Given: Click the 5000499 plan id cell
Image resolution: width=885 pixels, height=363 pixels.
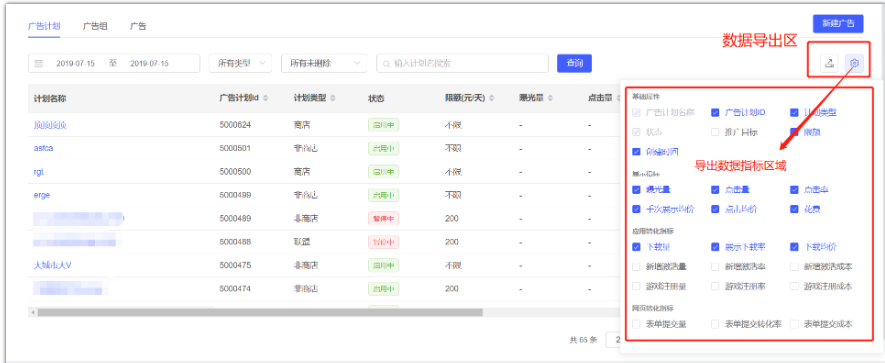Looking at the screenshot, I should coord(235,195).
